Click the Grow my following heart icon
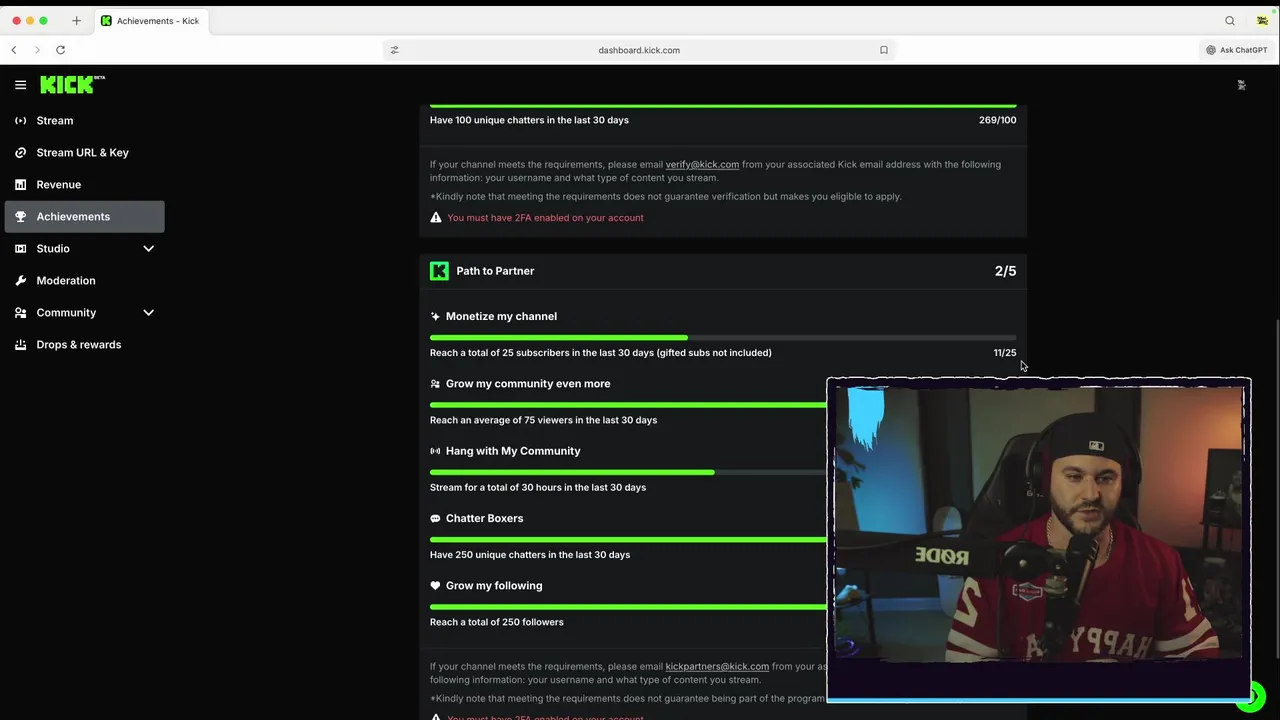1280x720 pixels. [x=435, y=586]
